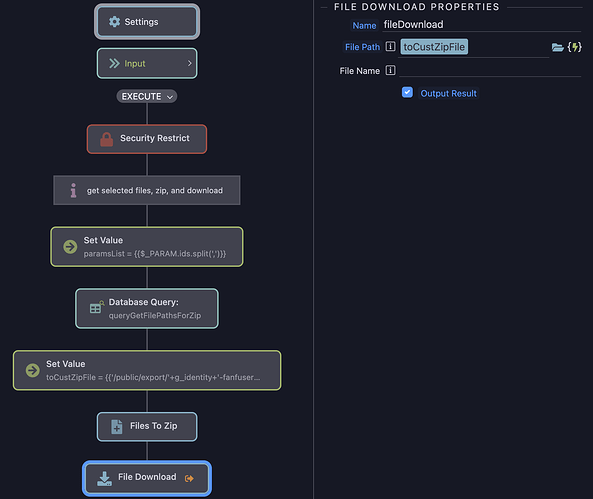Click the orange output arrow on File Download
Screen dimensions: 593x499
click(x=189, y=479)
